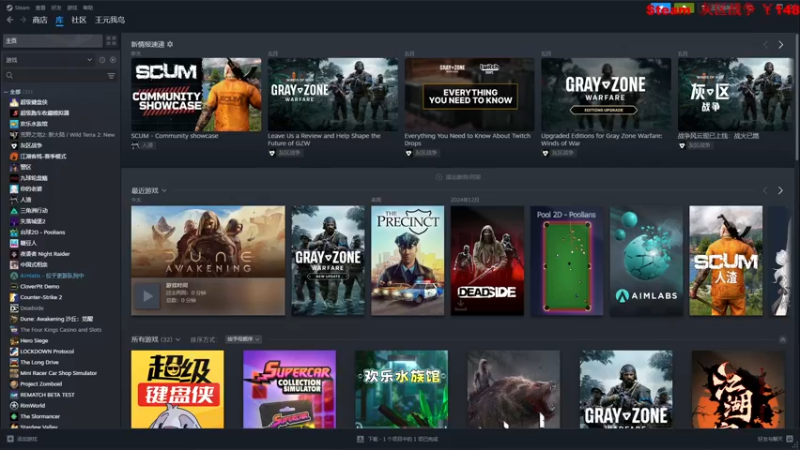Viewport: 800px width, 450px height.
Task: Click the library home button
Action: 53,40
